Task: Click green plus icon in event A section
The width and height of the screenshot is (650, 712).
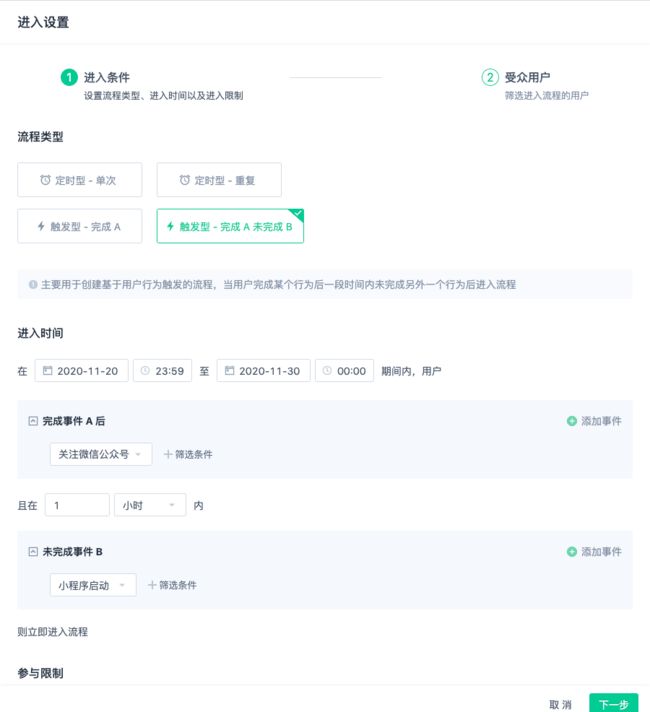Action: coord(572,421)
